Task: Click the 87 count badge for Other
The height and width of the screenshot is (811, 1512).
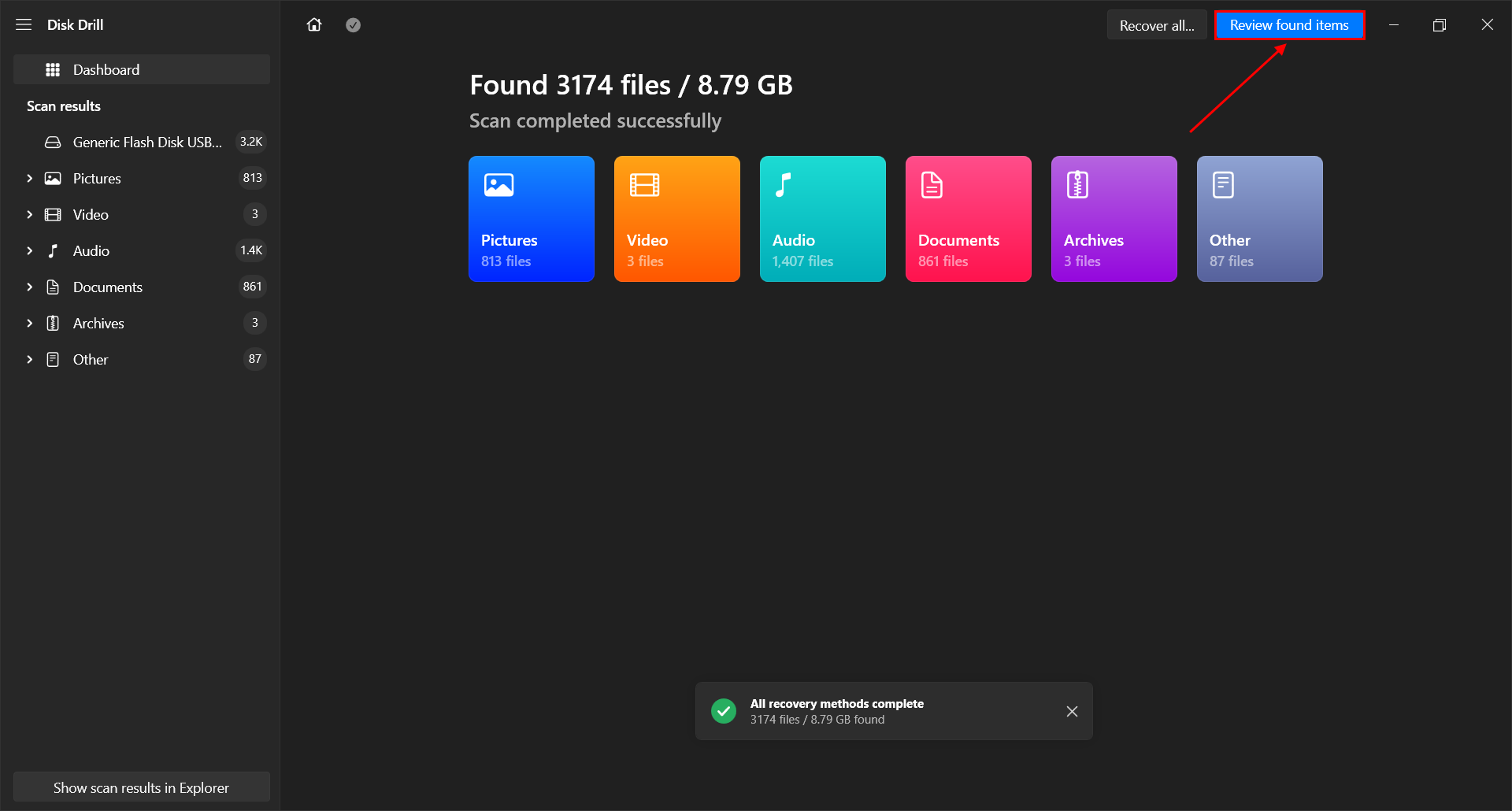Action: click(x=254, y=359)
